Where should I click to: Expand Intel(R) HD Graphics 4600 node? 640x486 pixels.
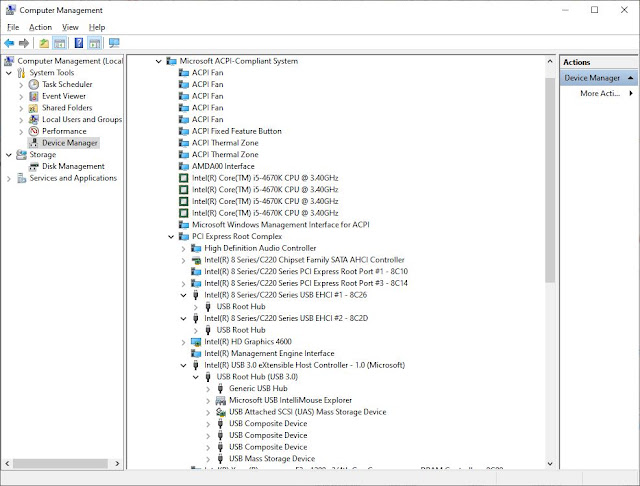click(x=183, y=342)
